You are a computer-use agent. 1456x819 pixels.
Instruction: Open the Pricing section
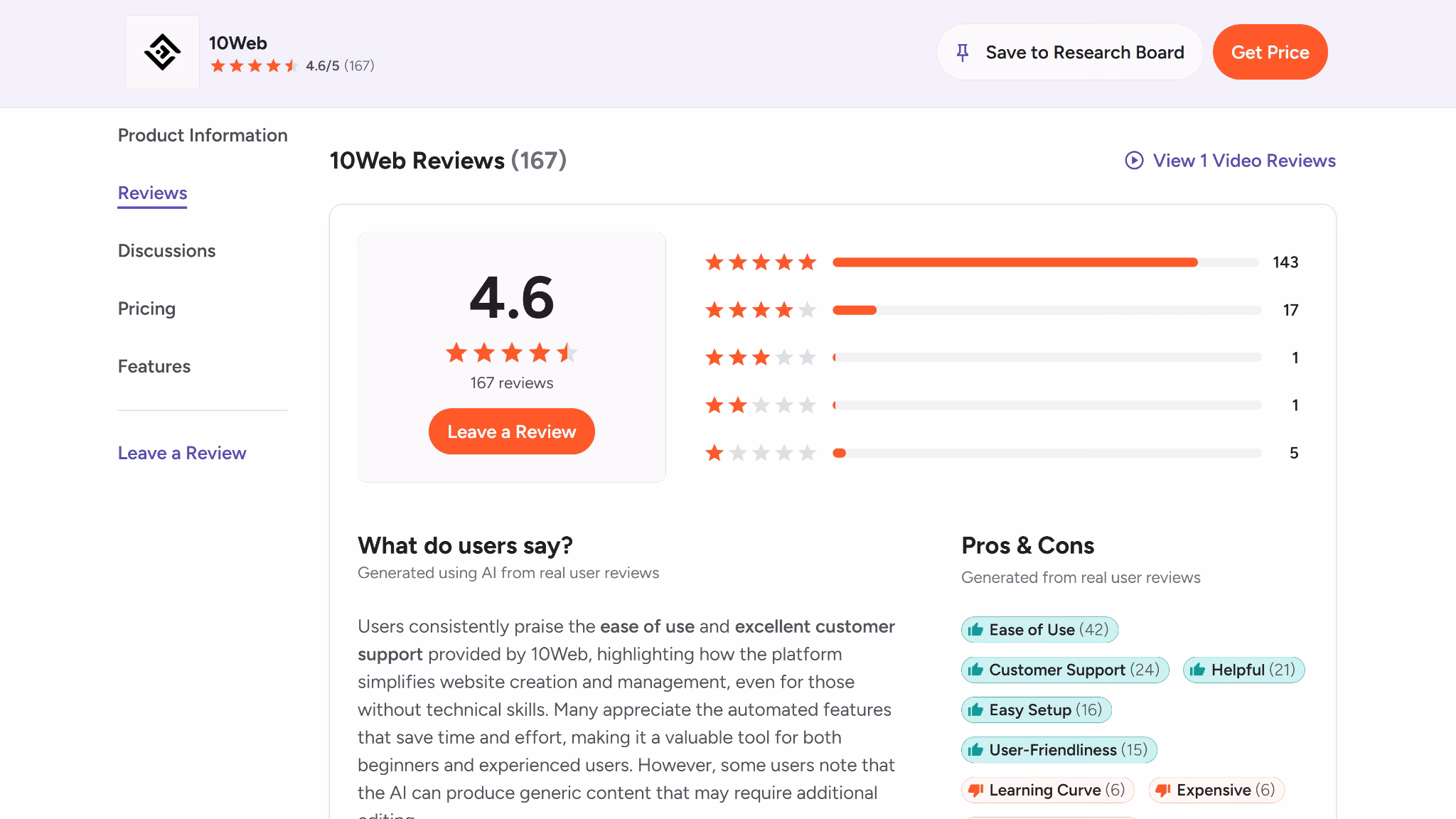[x=146, y=309]
